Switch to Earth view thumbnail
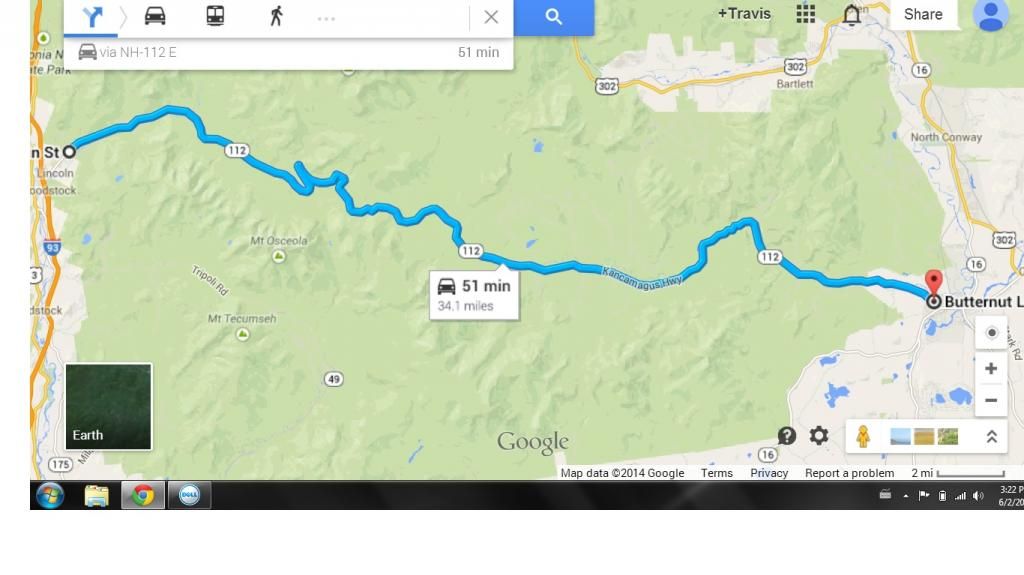1024x575 pixels. (x=108, y=406)
